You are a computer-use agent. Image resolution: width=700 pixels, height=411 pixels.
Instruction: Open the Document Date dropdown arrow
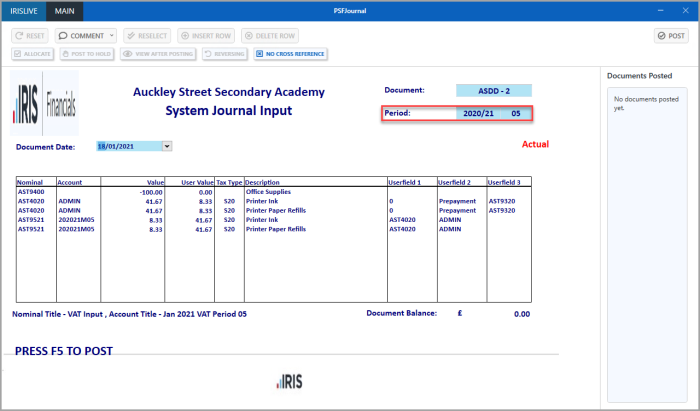coord(167,146)
